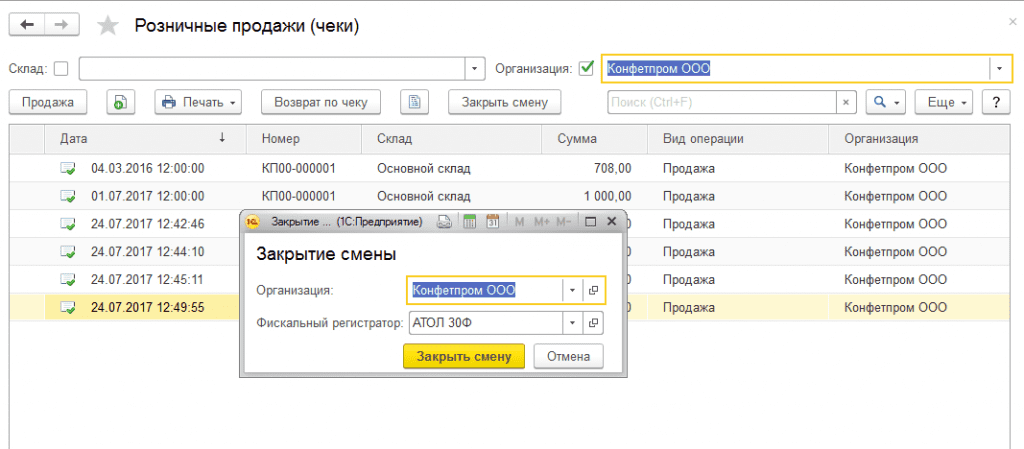The height and width of the screenshot is (449, 1024).
Task: Open the Печать dropdown menu
Action: 199,102
